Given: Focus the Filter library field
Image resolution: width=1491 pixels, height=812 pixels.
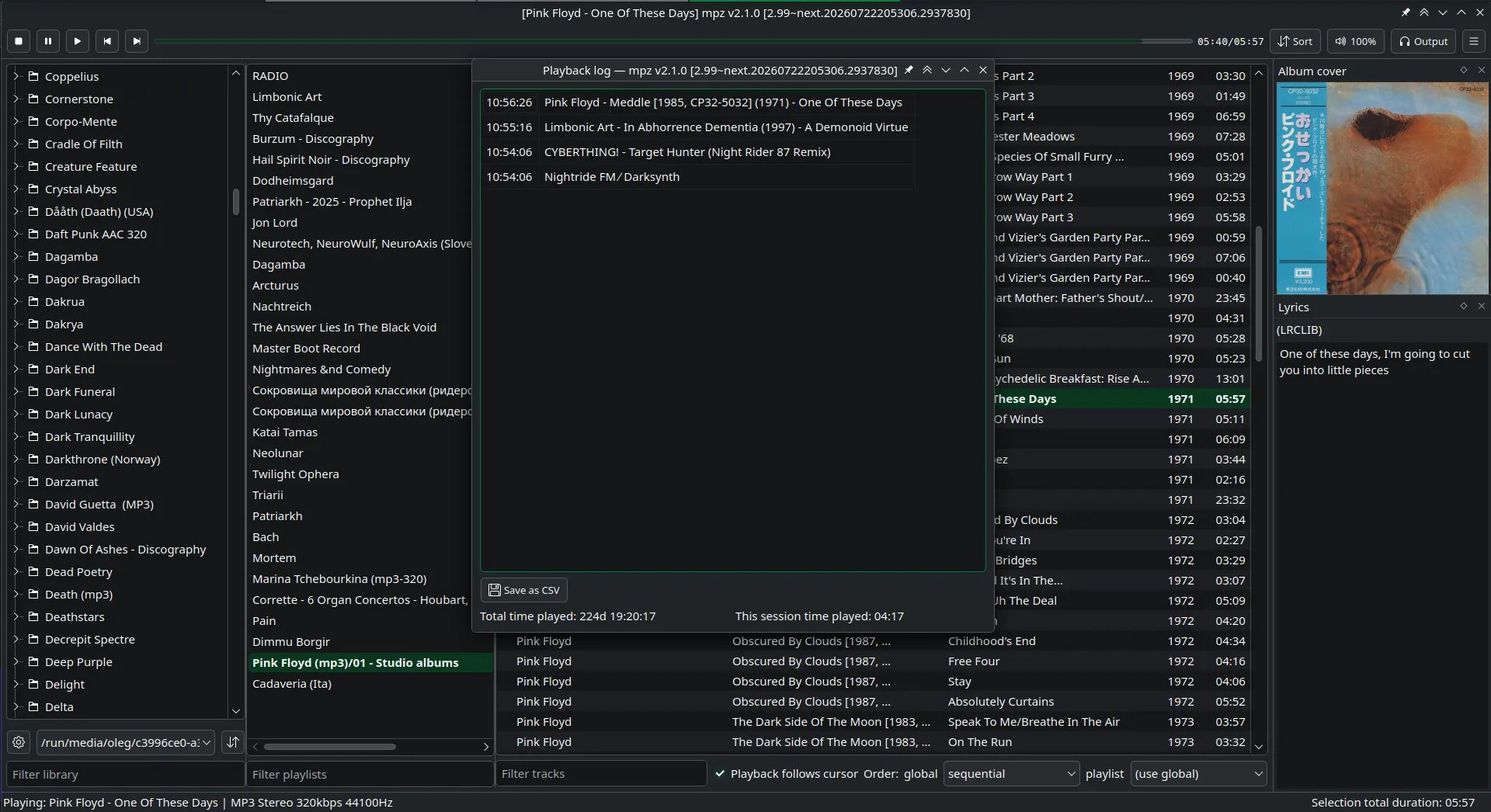Looking at the screenshot, I should 126,774.
